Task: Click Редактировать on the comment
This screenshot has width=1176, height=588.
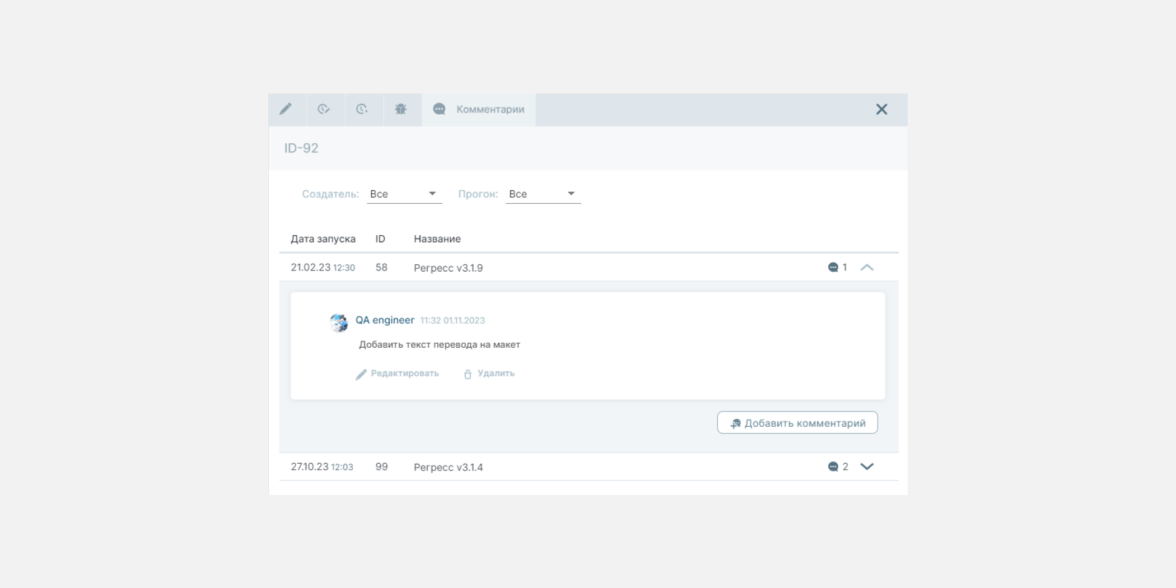Action: pos(398,374)
